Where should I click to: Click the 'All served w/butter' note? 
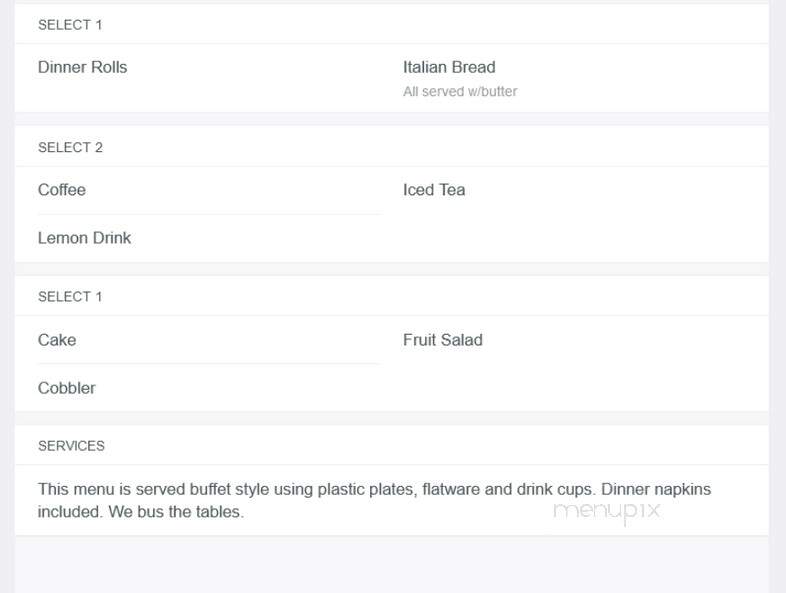(460, 92)
